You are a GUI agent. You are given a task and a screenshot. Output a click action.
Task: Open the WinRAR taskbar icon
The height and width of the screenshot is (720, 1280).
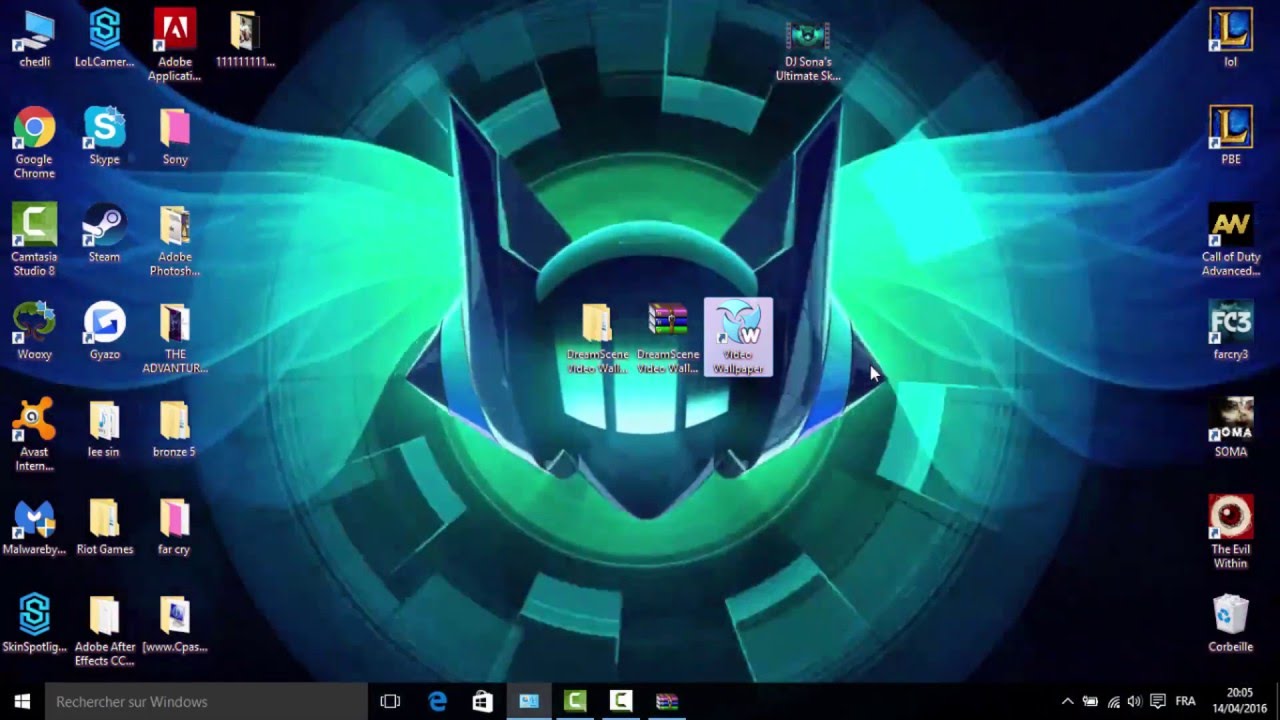[x=667, y=702]
